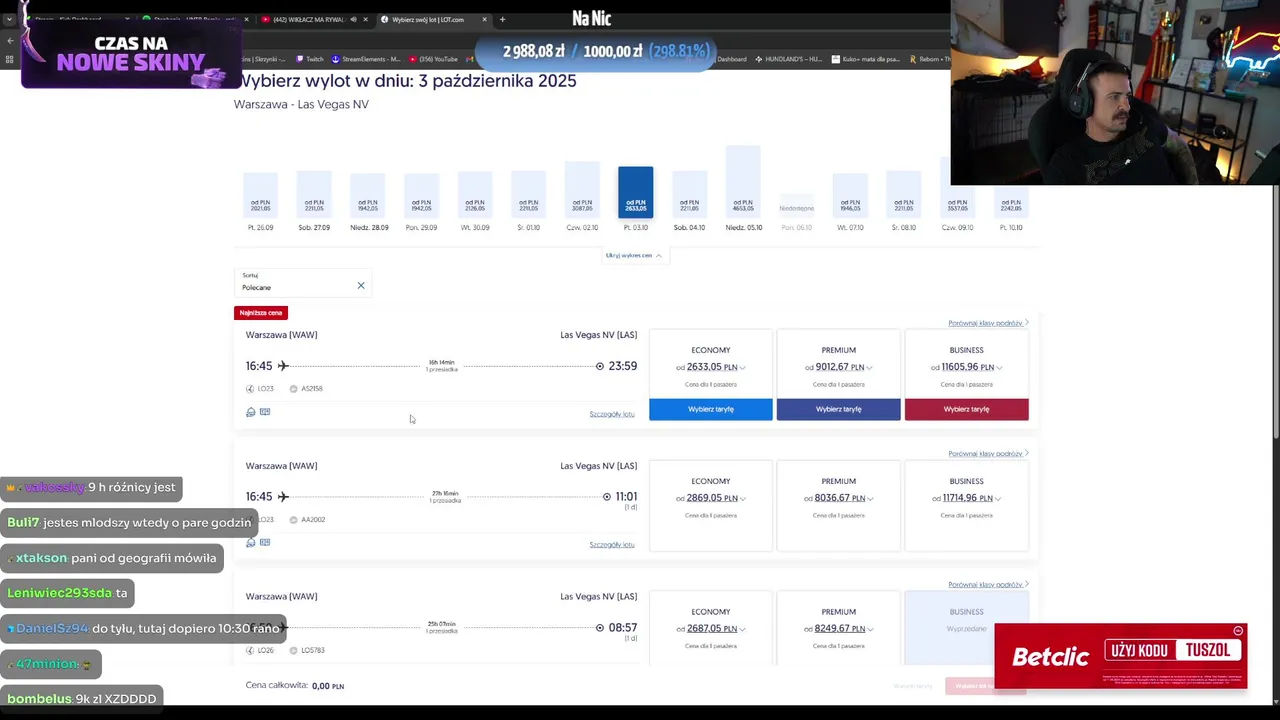Select the Sob. 04.10 price bar
Viewport: 1280px width, 720px height.
pos(689,195)
